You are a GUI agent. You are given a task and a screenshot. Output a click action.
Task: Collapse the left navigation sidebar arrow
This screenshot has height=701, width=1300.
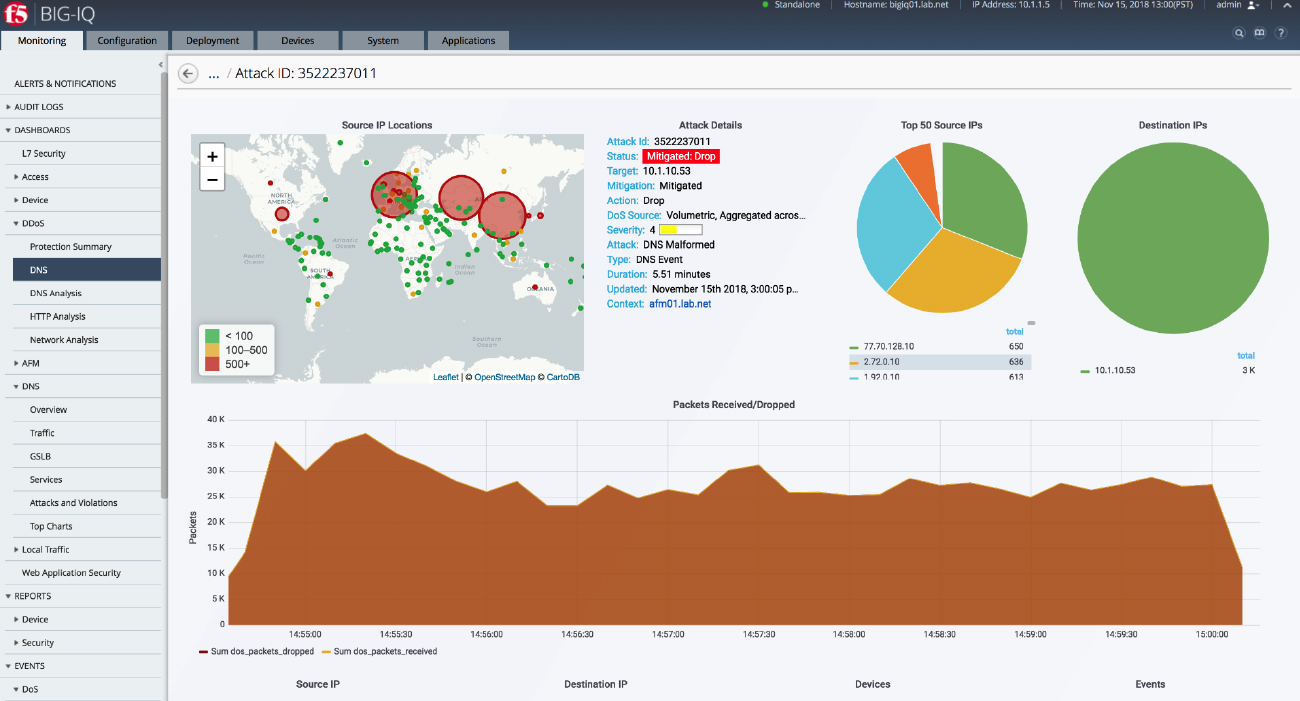161,65
